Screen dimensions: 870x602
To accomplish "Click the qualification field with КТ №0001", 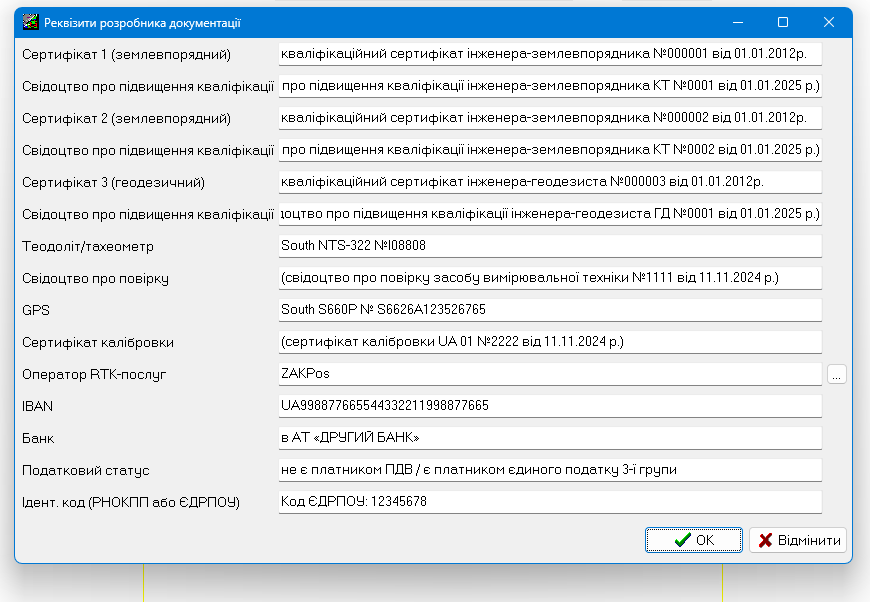I will click(549, 86).
